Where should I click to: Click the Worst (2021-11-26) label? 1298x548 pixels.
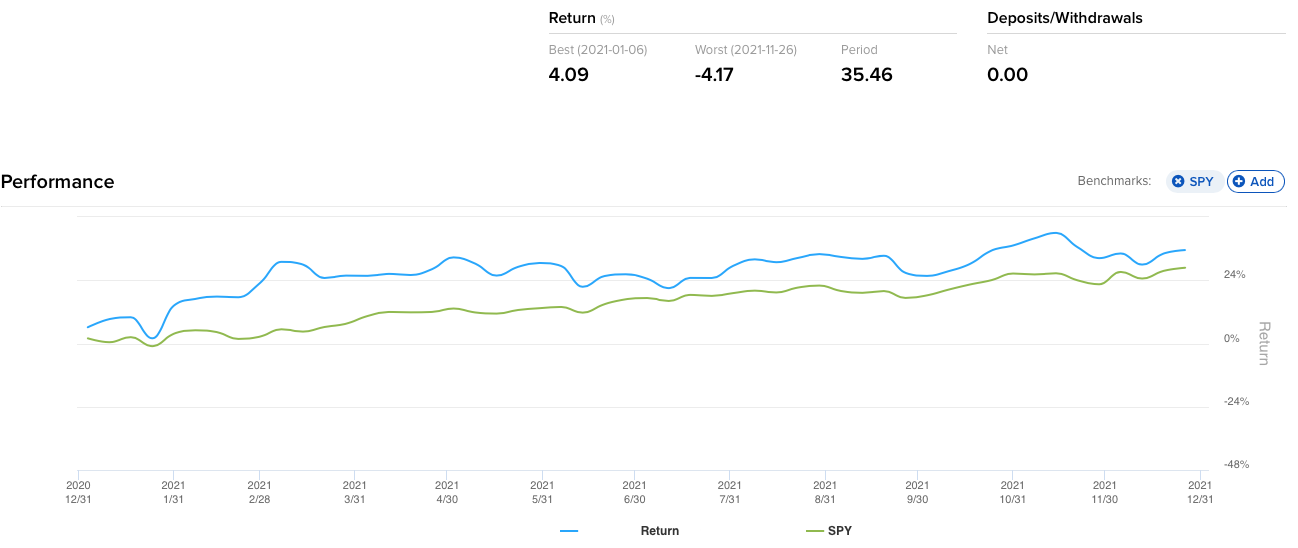coord(745,50)
